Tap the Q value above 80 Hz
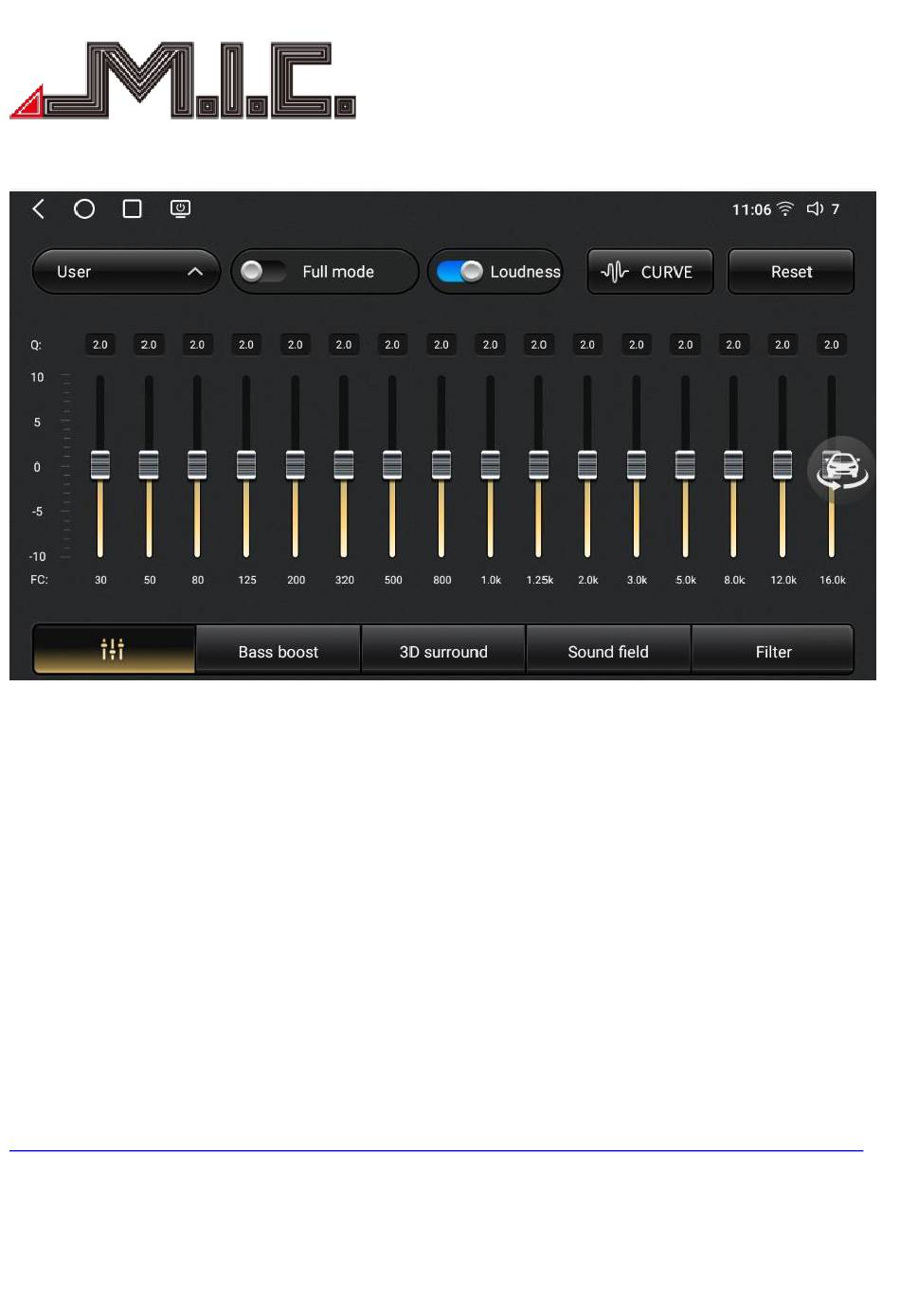The image size is (900, 1316). click(x=197, y=345)
